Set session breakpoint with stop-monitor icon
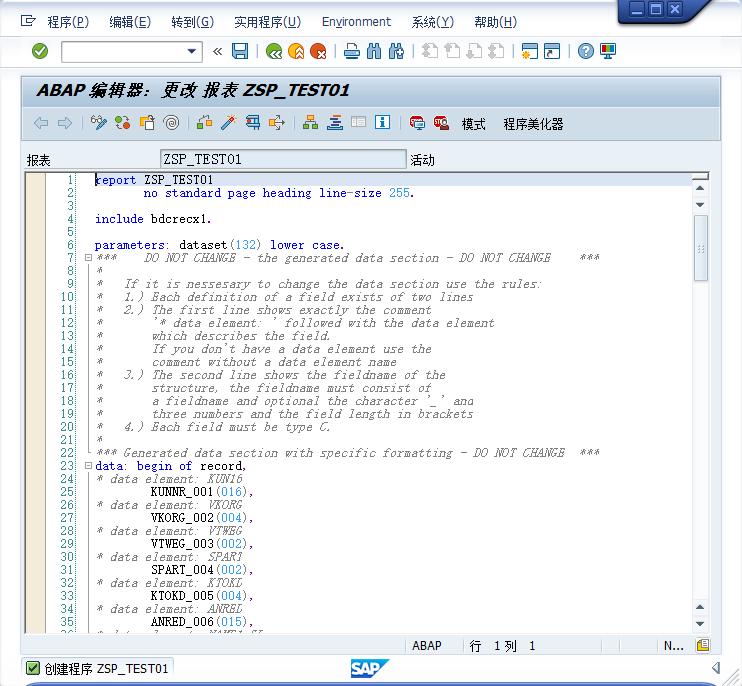 click(417, 123)
